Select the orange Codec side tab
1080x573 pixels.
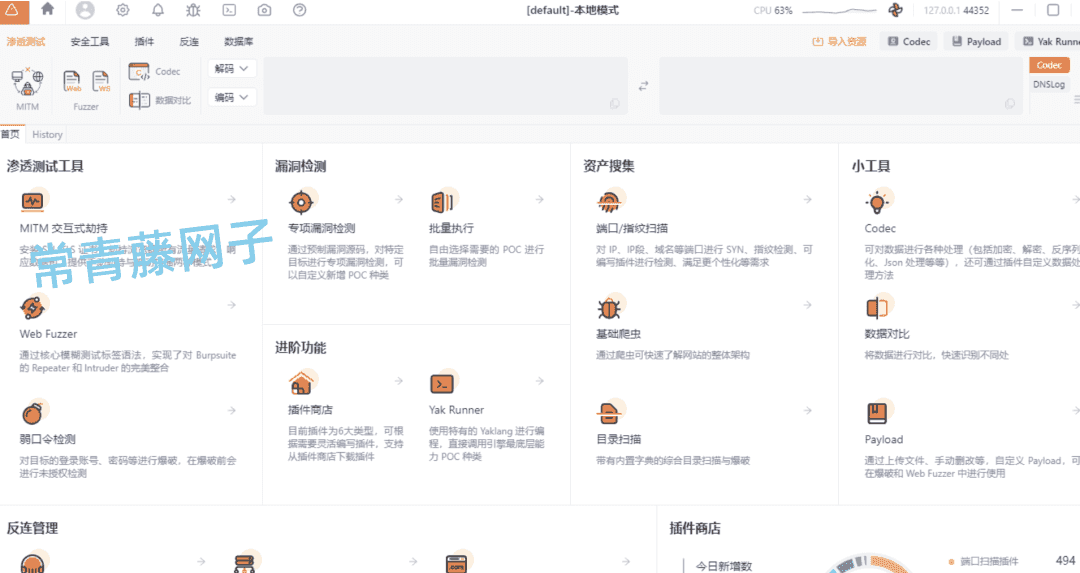pos(1049,65)
